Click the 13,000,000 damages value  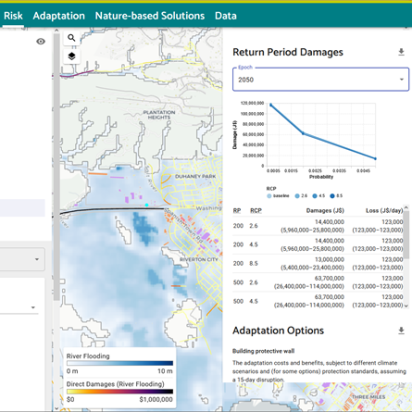coord(329,259)
